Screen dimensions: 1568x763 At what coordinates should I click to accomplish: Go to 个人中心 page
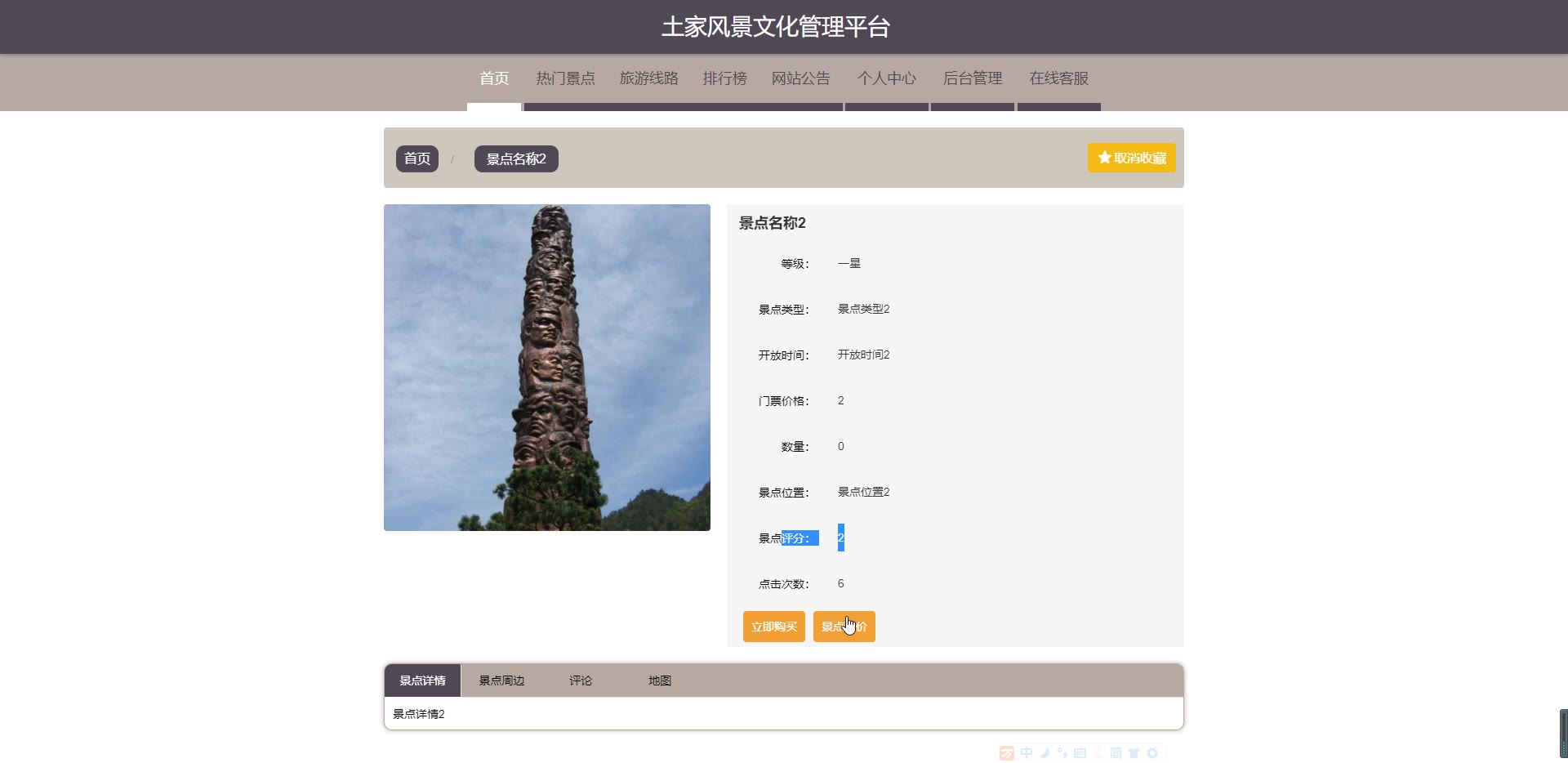tap(887, 78)
